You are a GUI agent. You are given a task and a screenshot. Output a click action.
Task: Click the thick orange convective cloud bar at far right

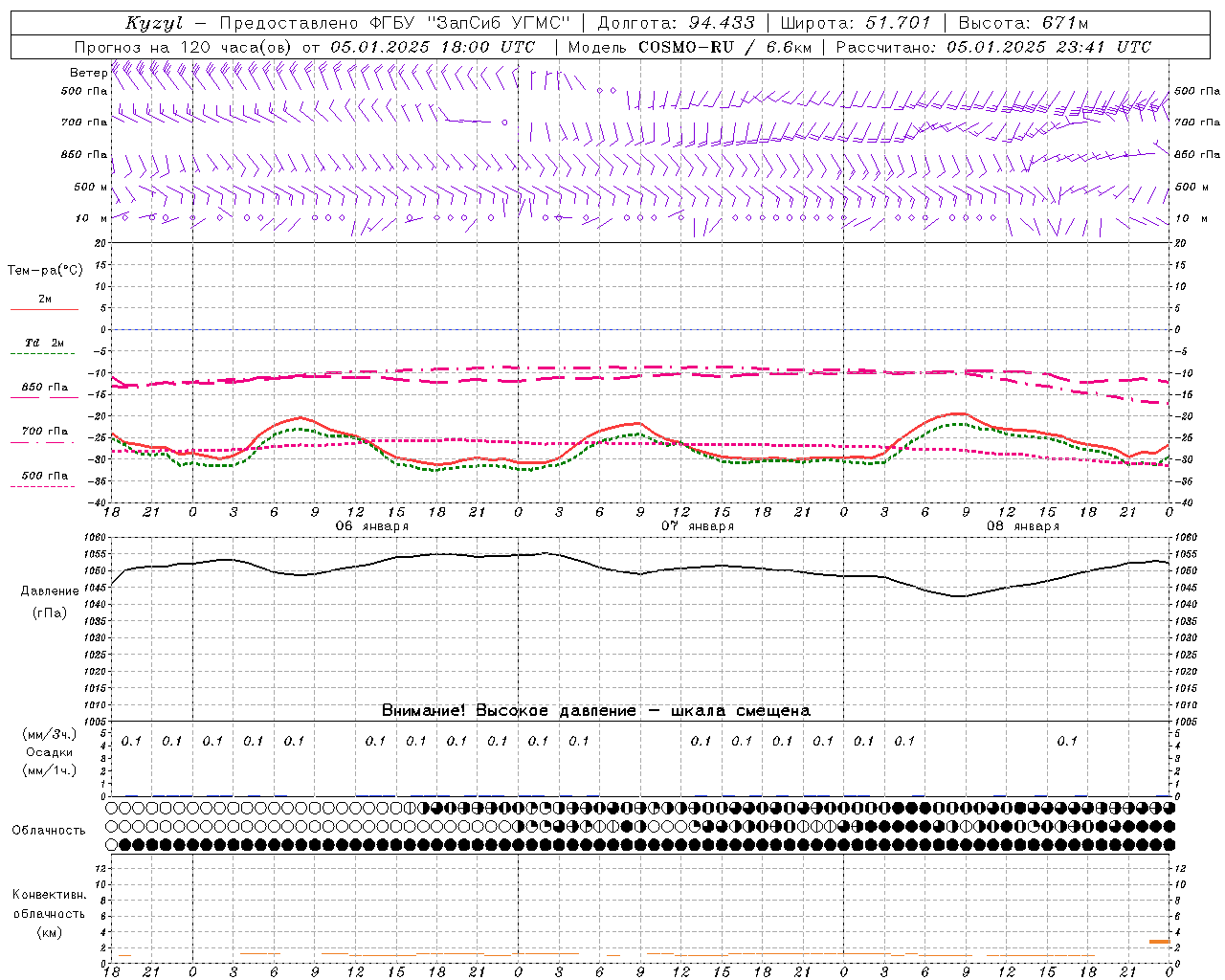[1160, 942]
